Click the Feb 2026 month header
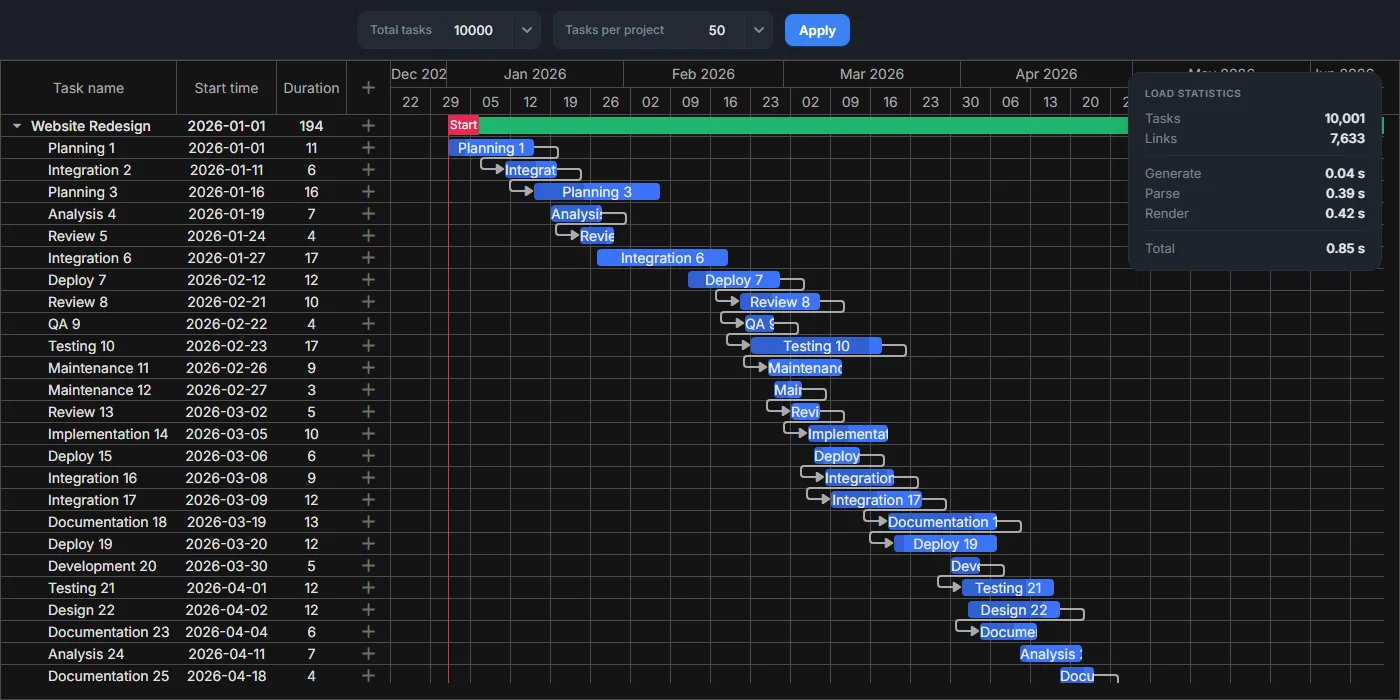Viewport: 1400px width, 700px height. [x=703, y=74]
